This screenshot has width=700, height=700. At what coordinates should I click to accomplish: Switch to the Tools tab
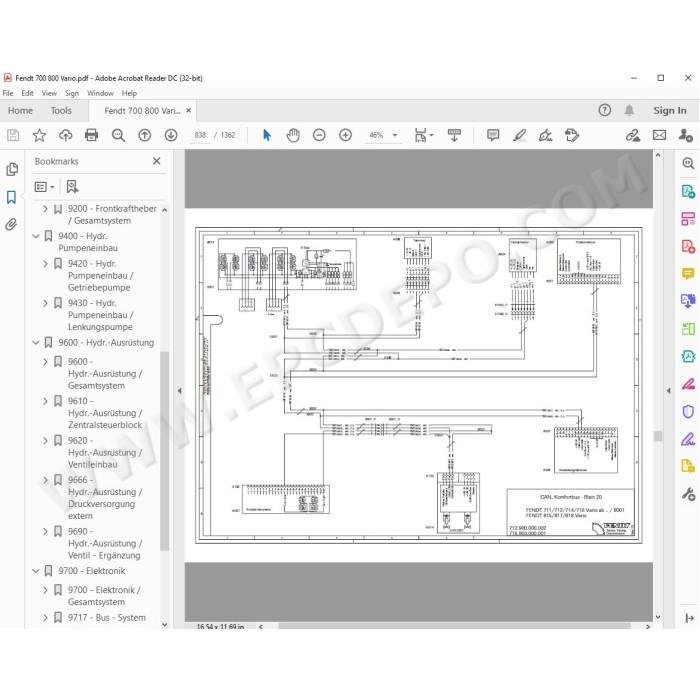pos(61,110)
